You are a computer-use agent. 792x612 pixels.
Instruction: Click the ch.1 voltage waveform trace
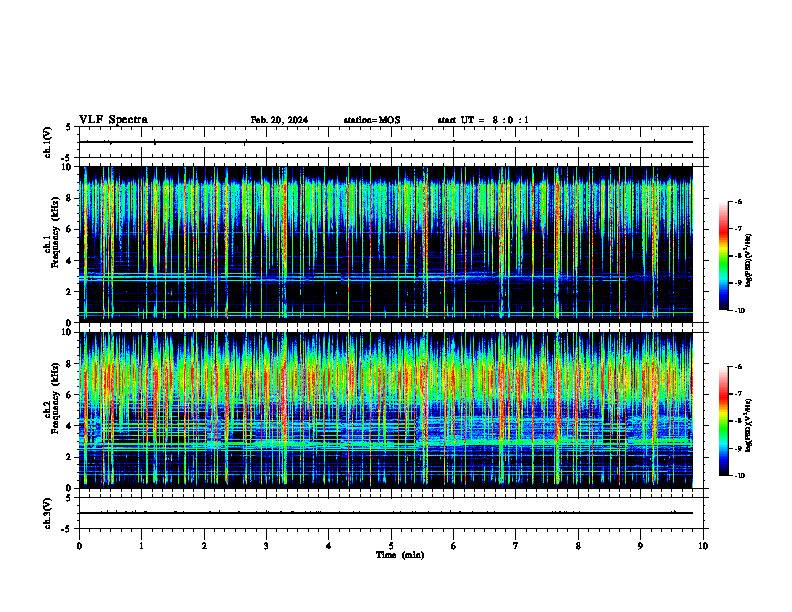[x=386, y=142]
